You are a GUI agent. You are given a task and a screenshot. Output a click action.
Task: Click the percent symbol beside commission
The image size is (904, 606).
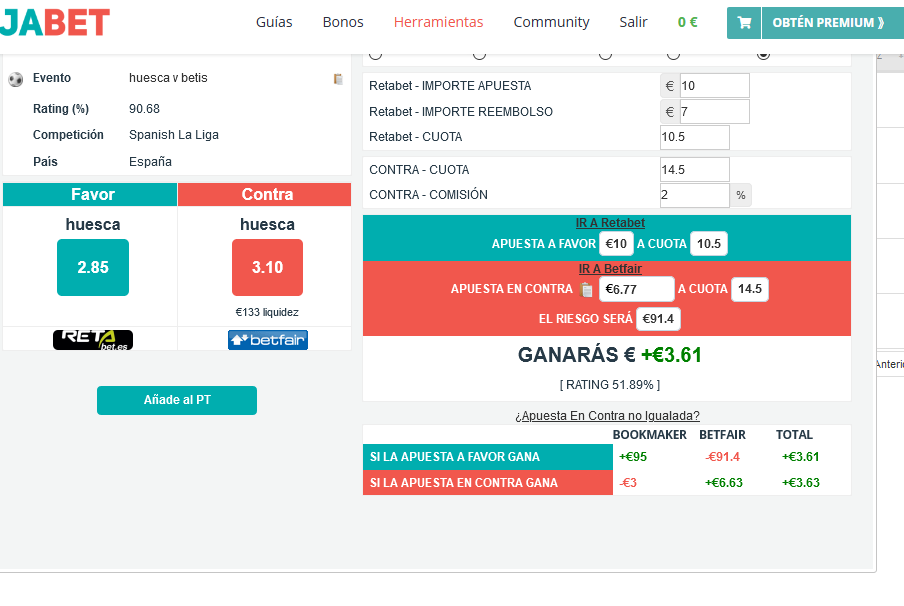[x=741, y=195]
